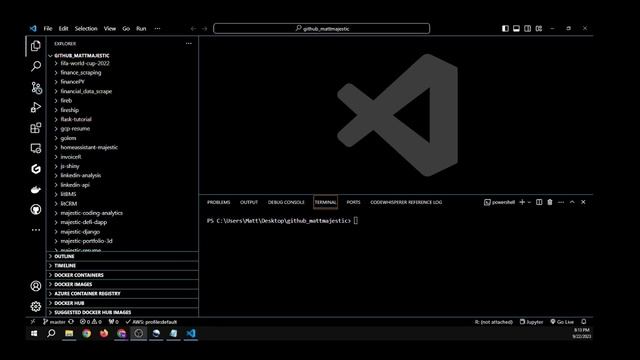
Task: Click R: (not attached) status item
Action: (x=493, y=322)
